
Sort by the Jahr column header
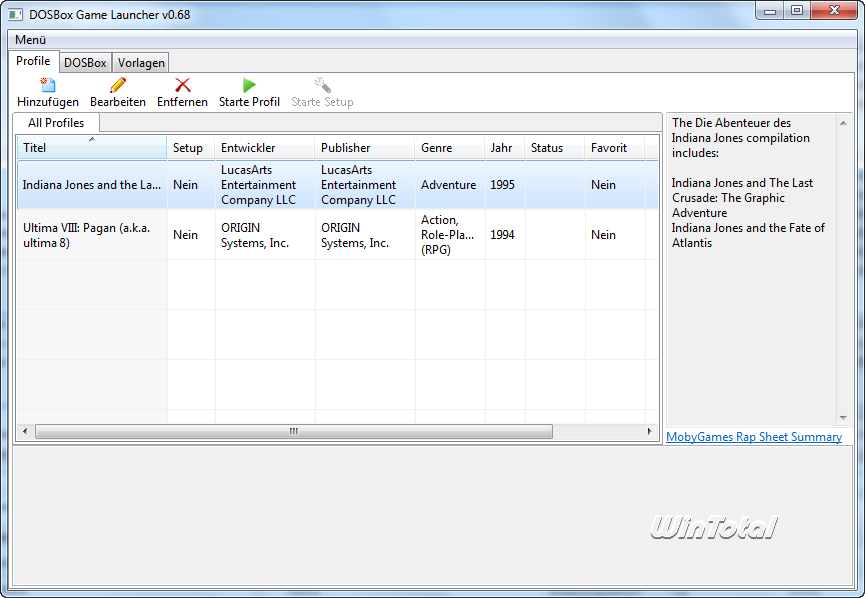[x=505, y=148]
